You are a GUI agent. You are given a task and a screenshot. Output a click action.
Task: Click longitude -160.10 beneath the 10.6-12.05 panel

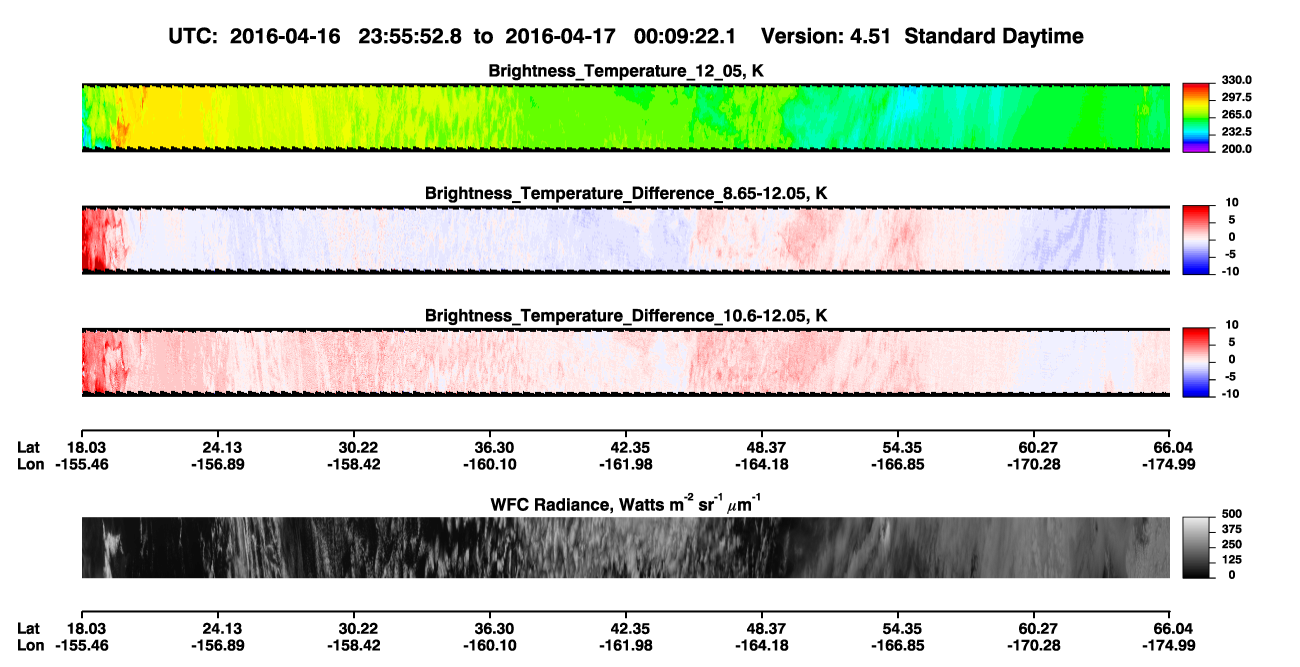coord(490,464)
